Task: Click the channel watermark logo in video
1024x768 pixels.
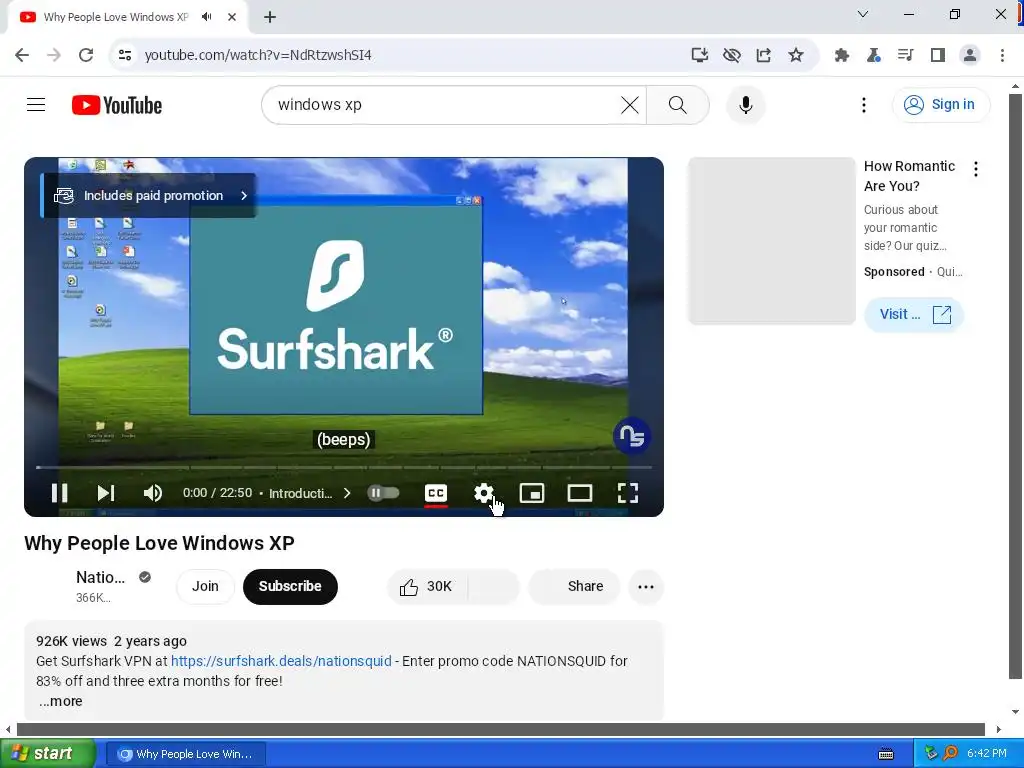Action: [x=632, y=436]
